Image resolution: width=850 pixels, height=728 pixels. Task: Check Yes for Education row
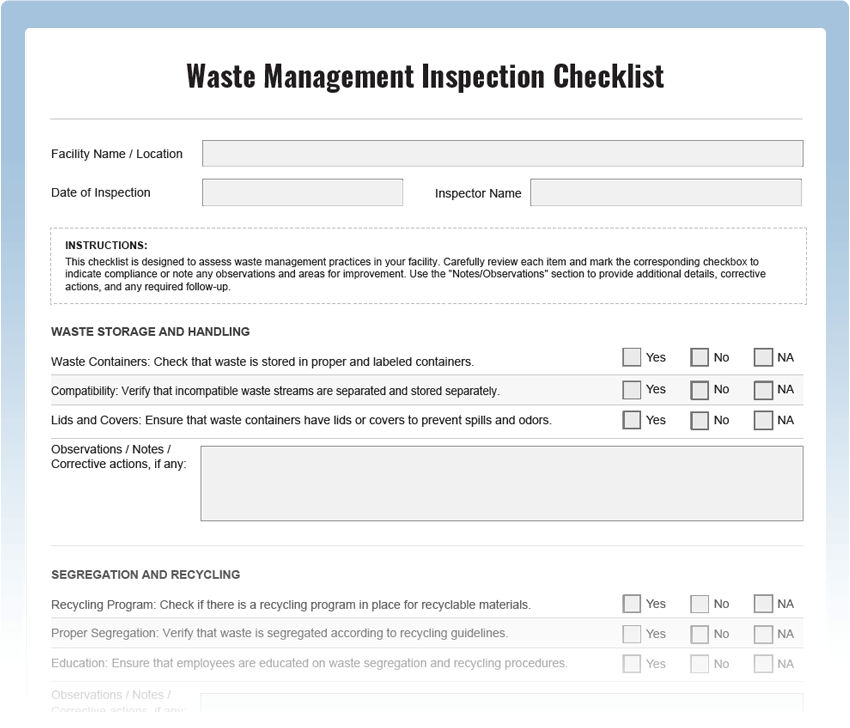pyautogui.click(x=632, y=663)
